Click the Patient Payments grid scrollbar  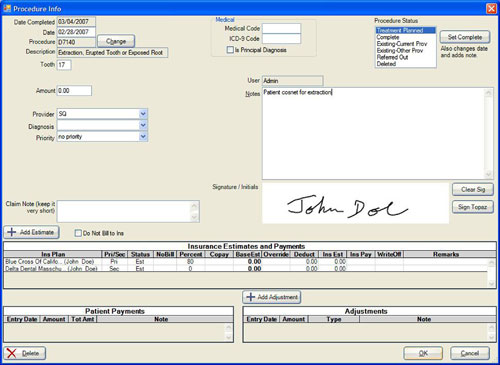[x=229, y=332]
